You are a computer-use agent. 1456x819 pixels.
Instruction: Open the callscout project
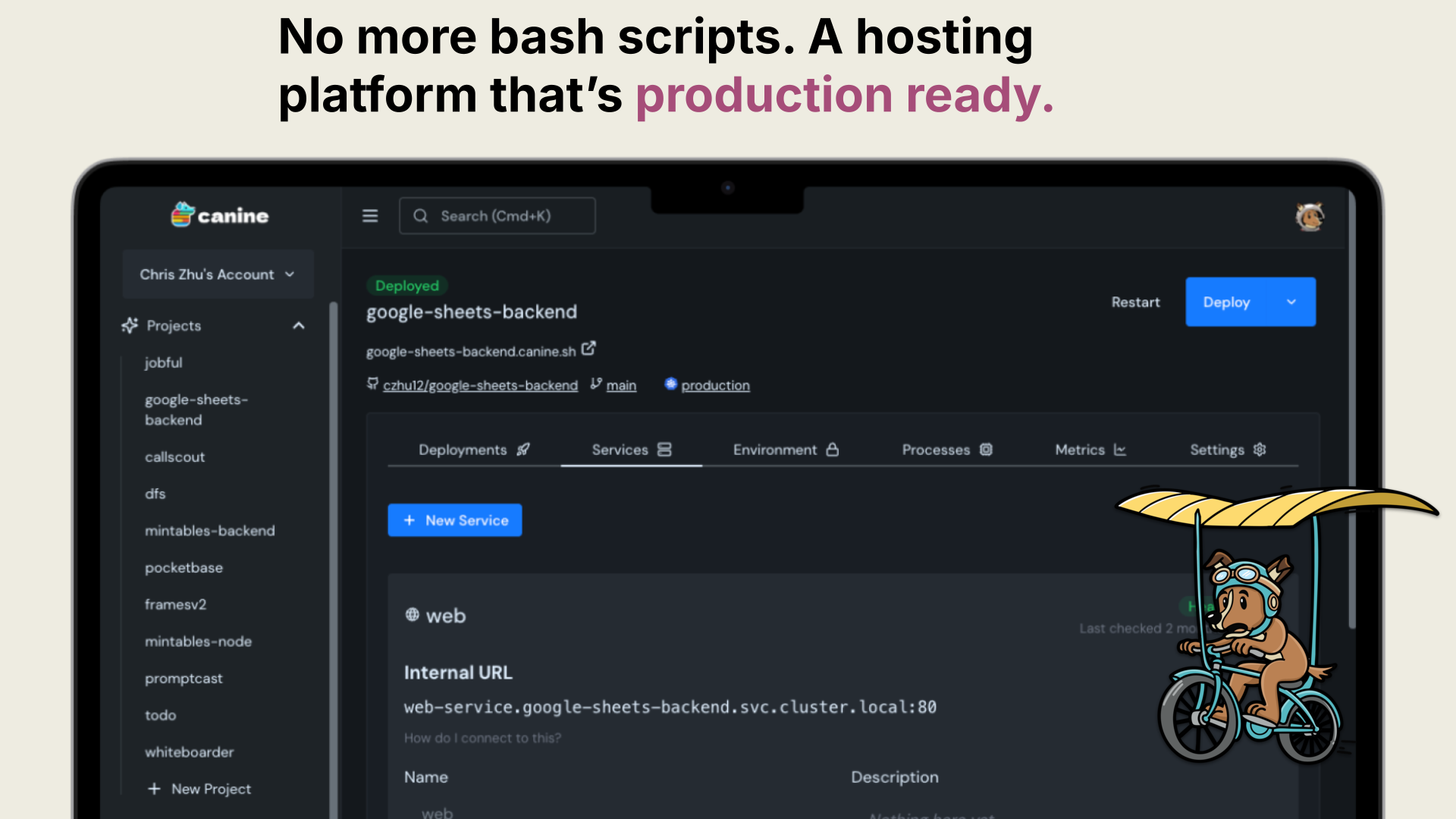[175, 457]
